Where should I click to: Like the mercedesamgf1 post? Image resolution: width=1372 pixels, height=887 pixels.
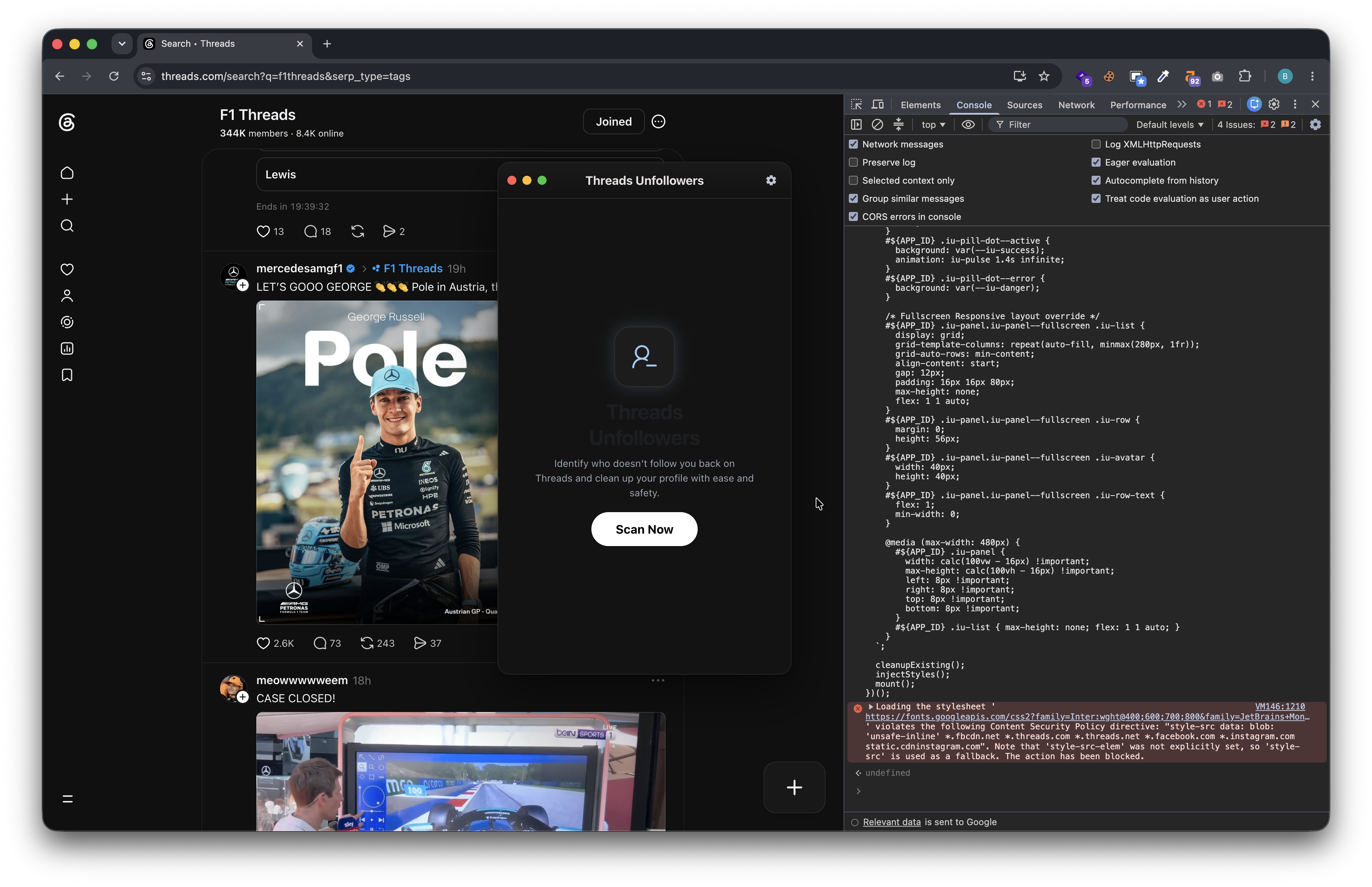click(x=263, y=643)
